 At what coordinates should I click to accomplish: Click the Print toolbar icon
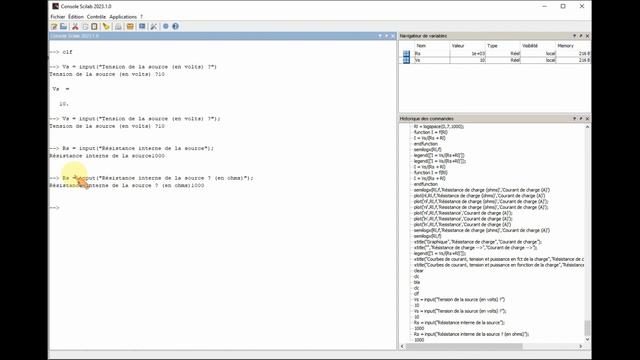click(118, 27)
